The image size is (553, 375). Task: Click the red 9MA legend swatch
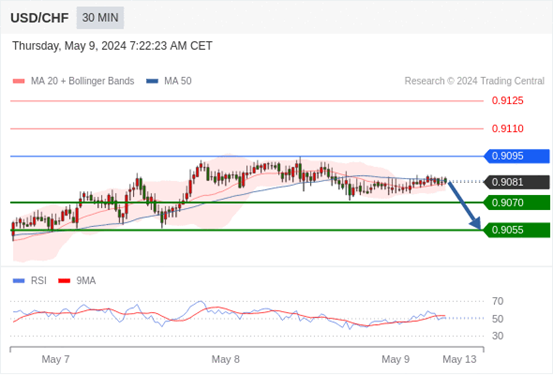[x=64, y=281]
